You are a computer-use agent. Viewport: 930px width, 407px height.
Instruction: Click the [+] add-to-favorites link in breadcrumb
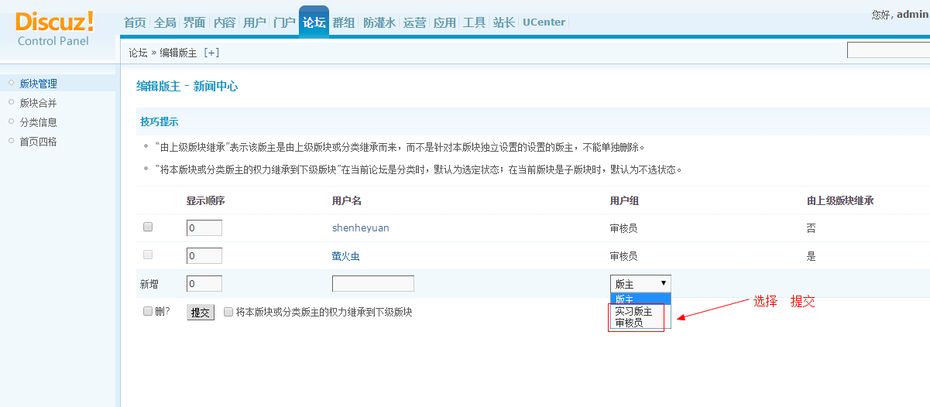click(211, 53)
